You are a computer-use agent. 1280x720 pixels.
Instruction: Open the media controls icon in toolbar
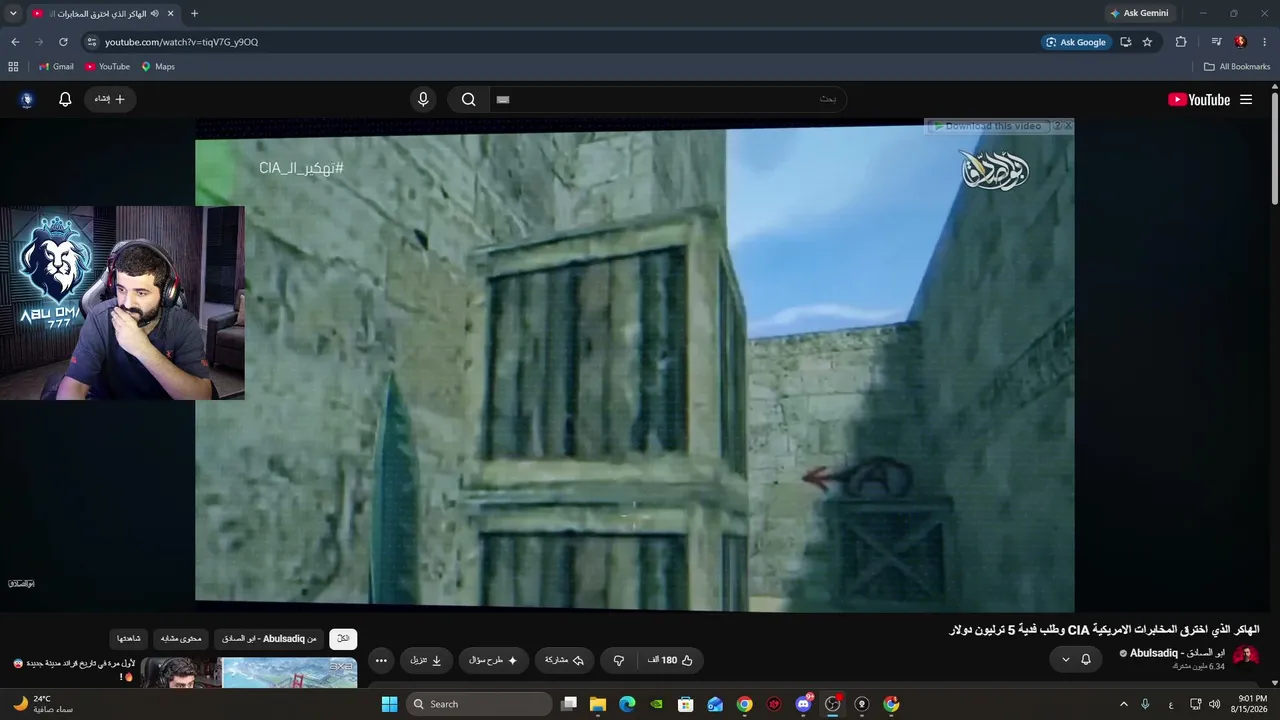[1216, 42]
